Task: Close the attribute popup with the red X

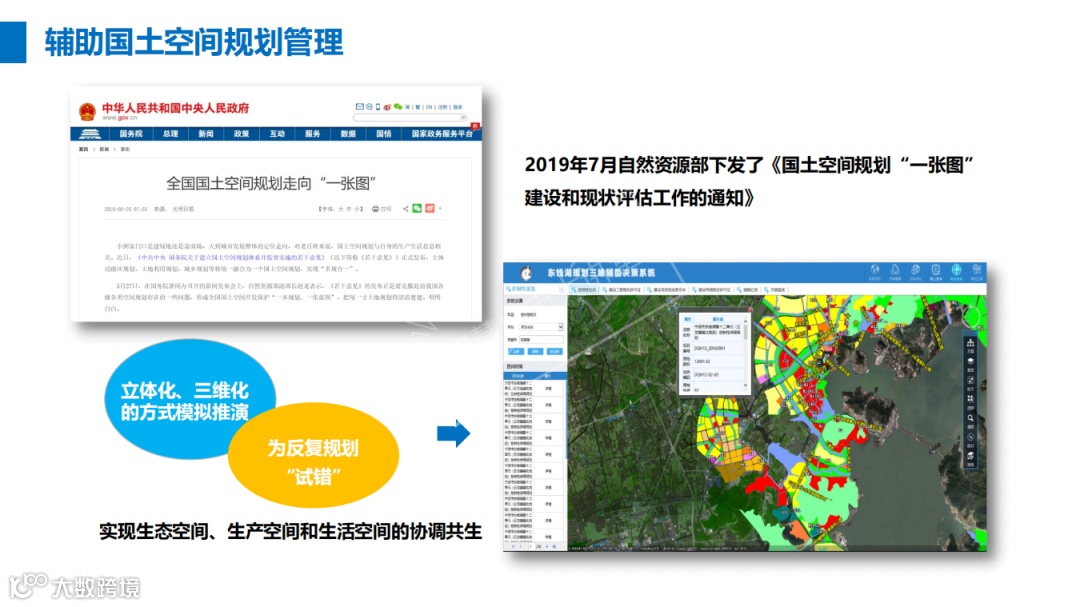Action: [749, 309]
